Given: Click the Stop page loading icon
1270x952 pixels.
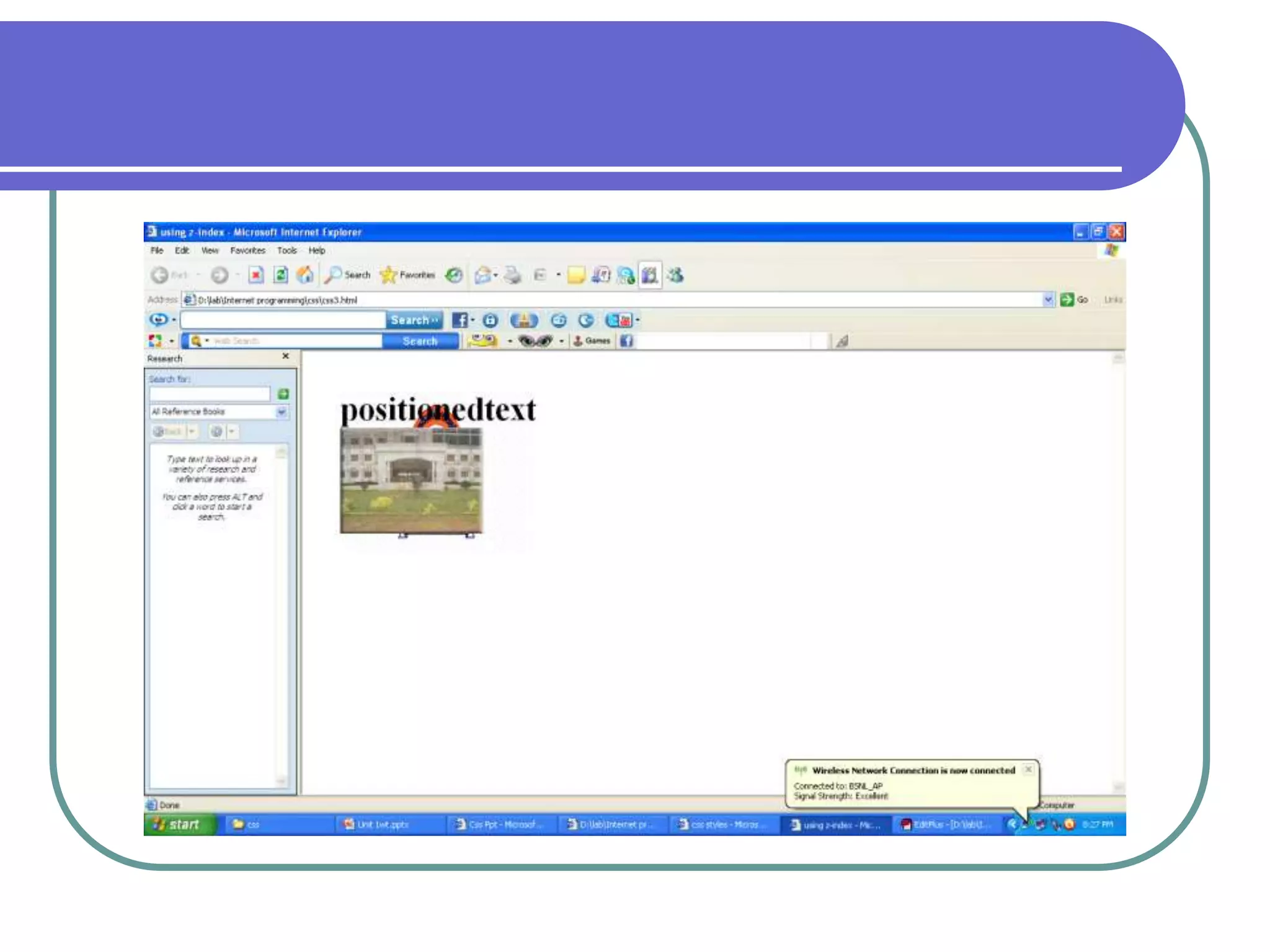Looking at the screenshot, I should click(x=256, y=275).
